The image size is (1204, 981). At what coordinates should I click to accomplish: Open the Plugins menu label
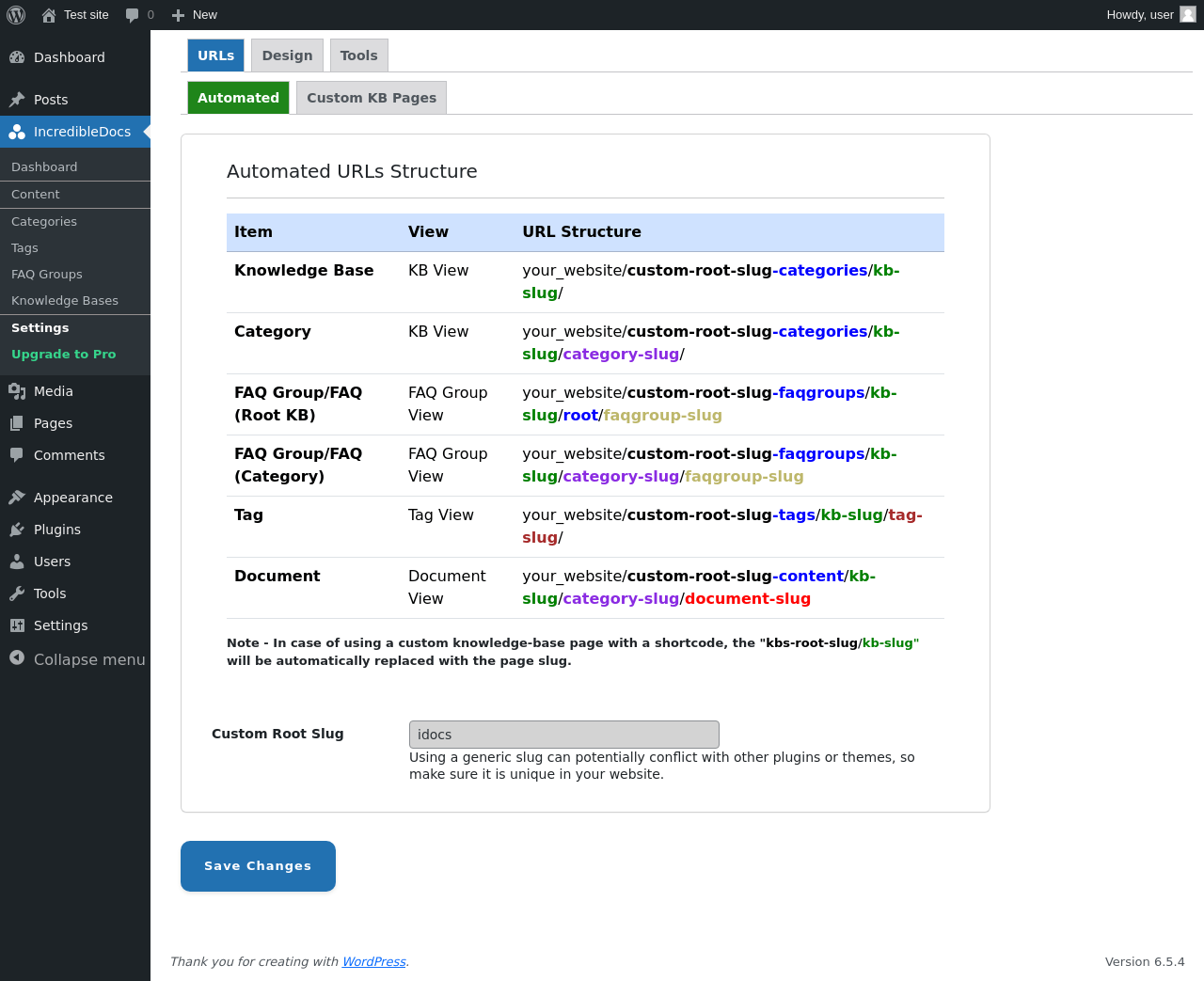tap(57, 530)
